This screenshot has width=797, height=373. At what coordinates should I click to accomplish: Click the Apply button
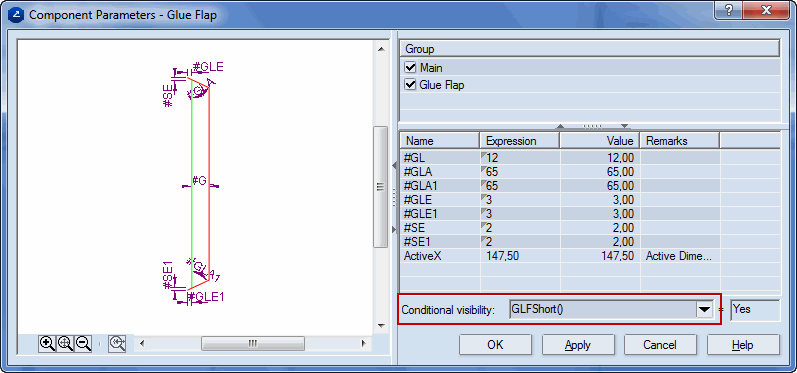coord(578,345)
